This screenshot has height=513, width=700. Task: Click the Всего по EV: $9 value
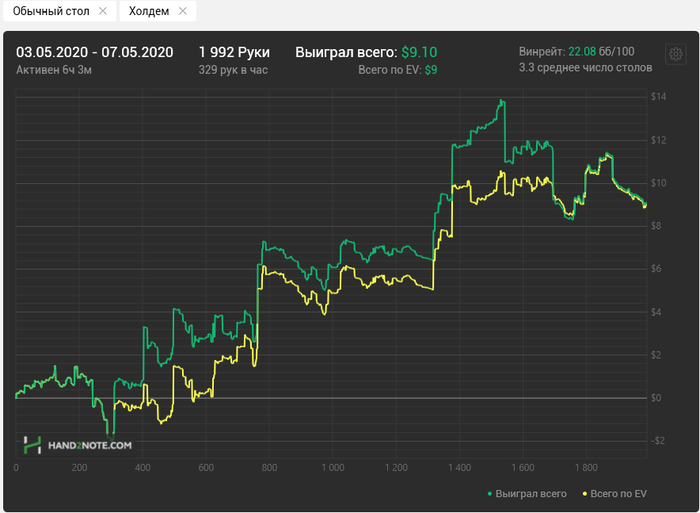[398, 70]
